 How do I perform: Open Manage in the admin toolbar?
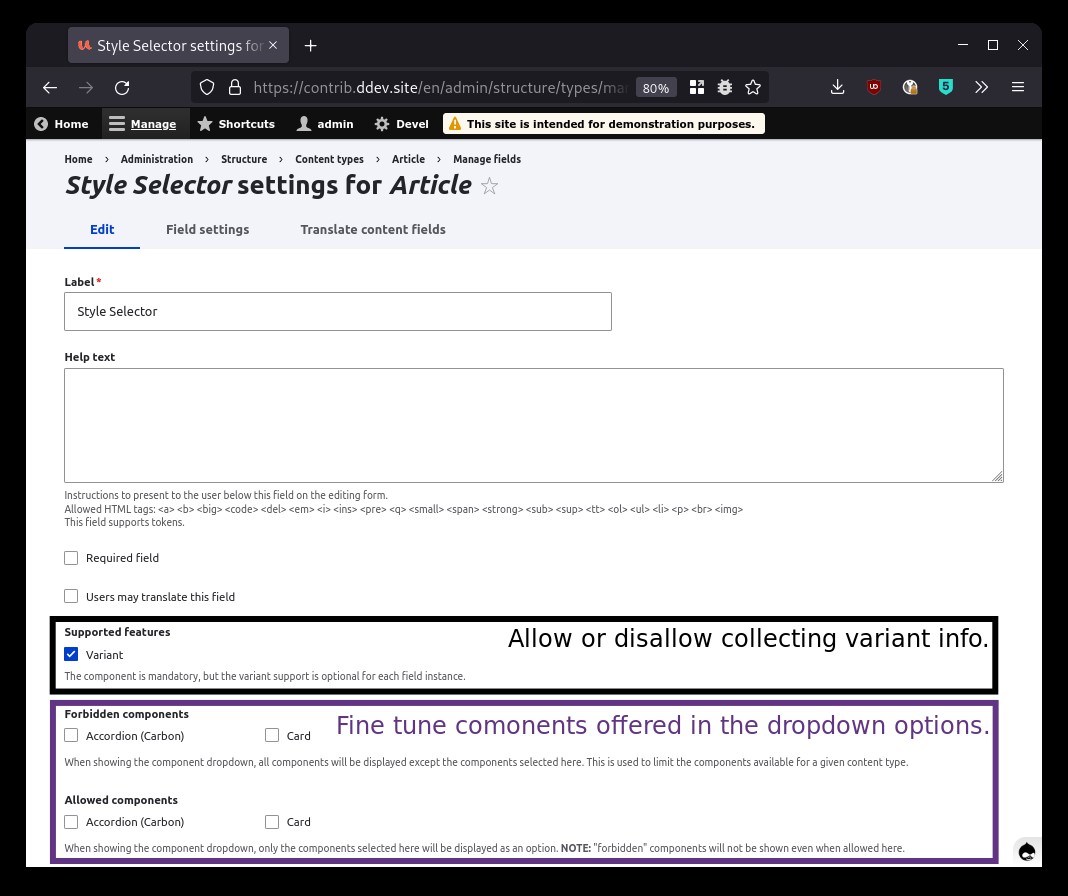click(145, 123)
